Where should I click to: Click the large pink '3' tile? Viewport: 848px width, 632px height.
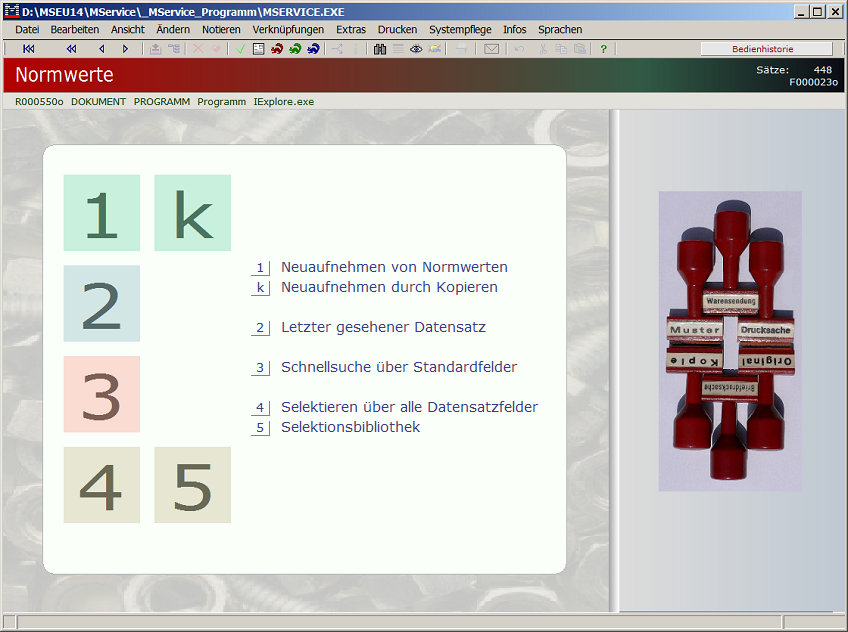click(x=102, y=394)
